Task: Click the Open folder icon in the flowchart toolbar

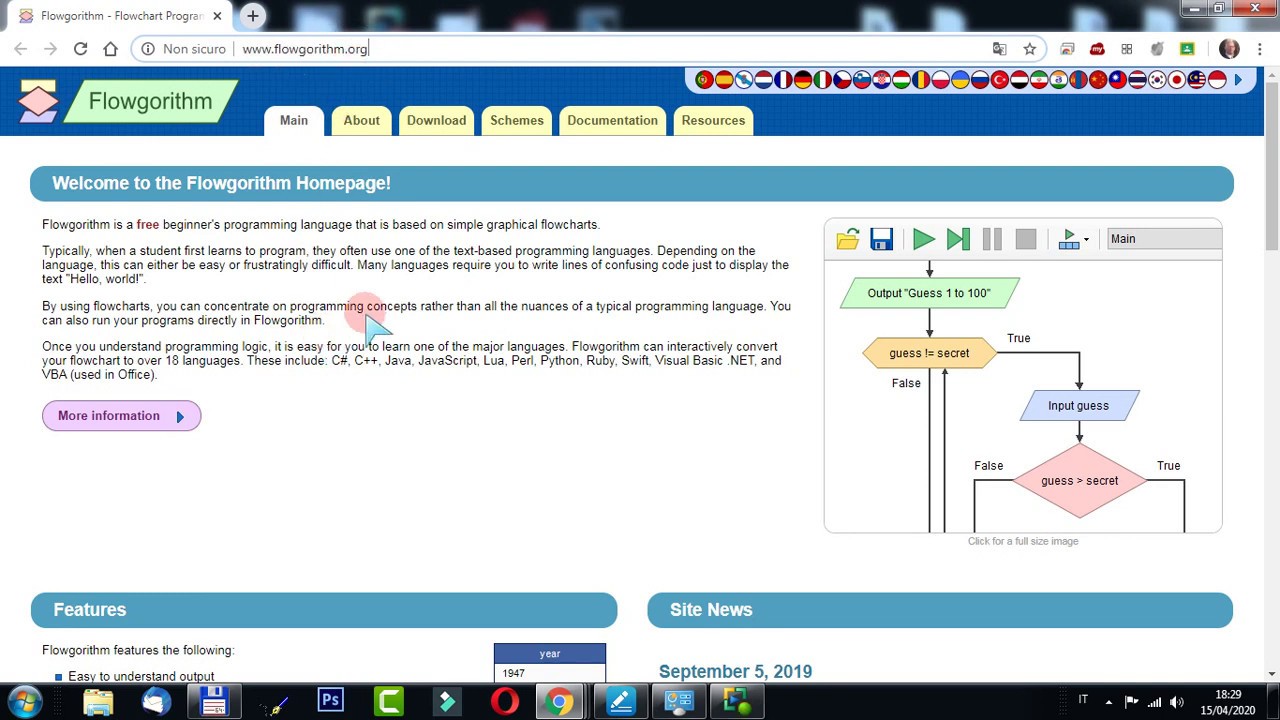Action: pyautogui.click(x=848, y=239)
